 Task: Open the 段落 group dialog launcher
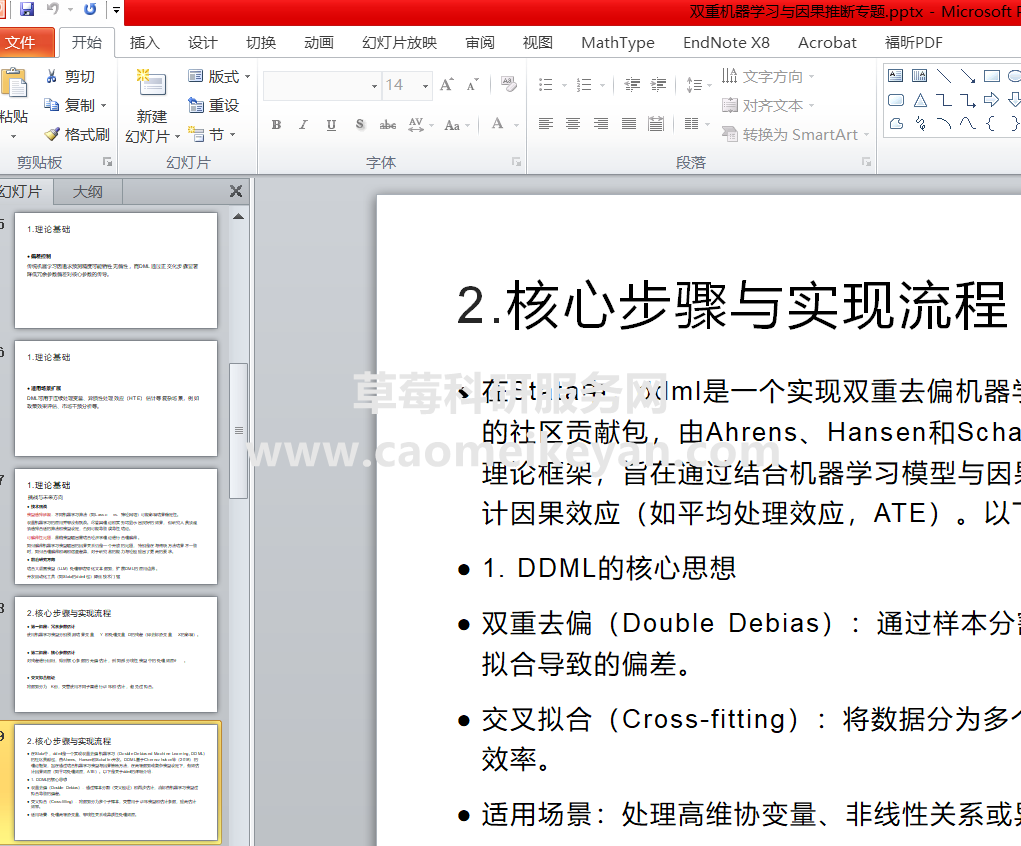866,162
